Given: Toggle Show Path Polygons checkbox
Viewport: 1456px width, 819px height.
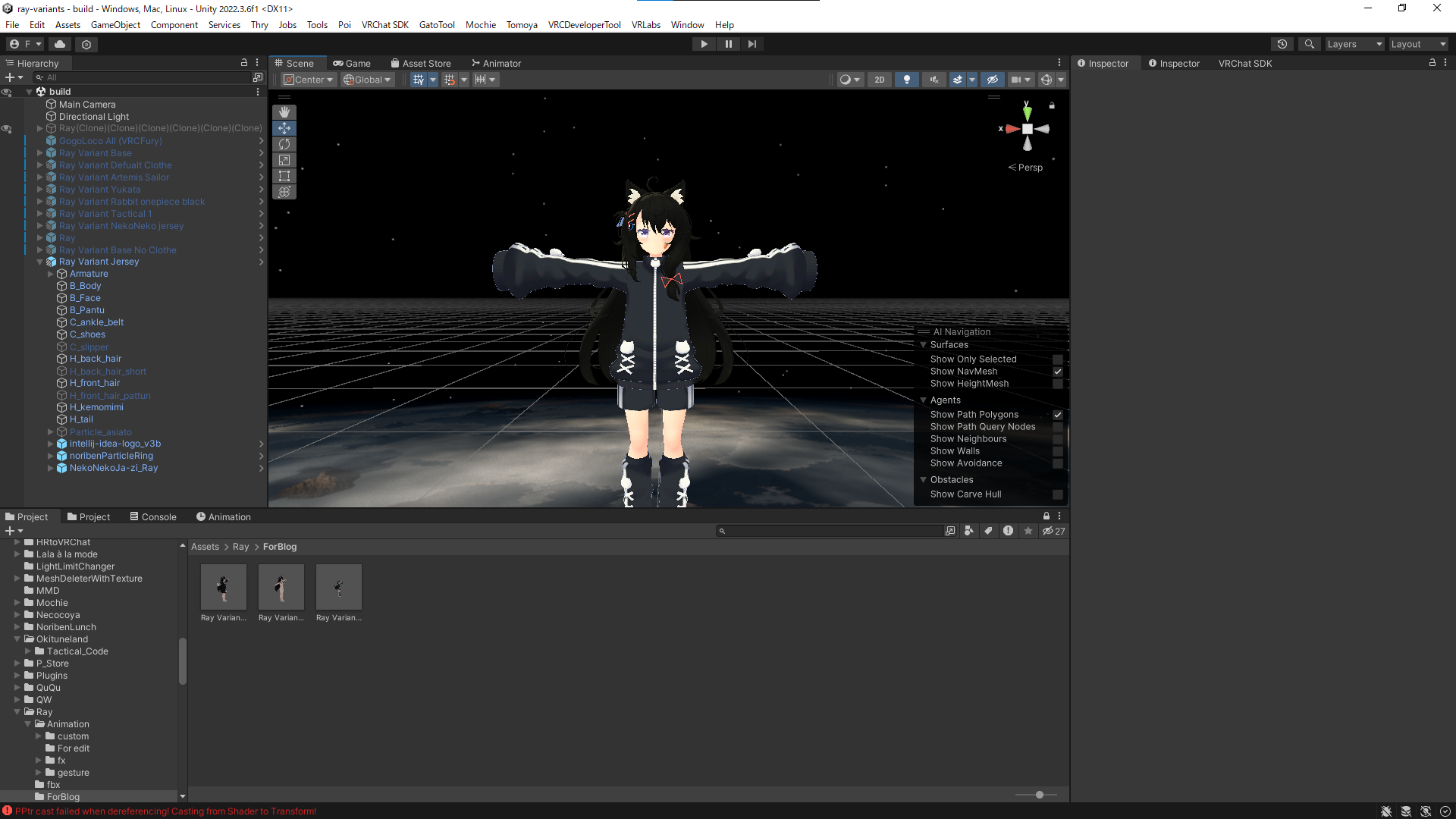Looking at the screenshot, I should [x=1057, y=415].
